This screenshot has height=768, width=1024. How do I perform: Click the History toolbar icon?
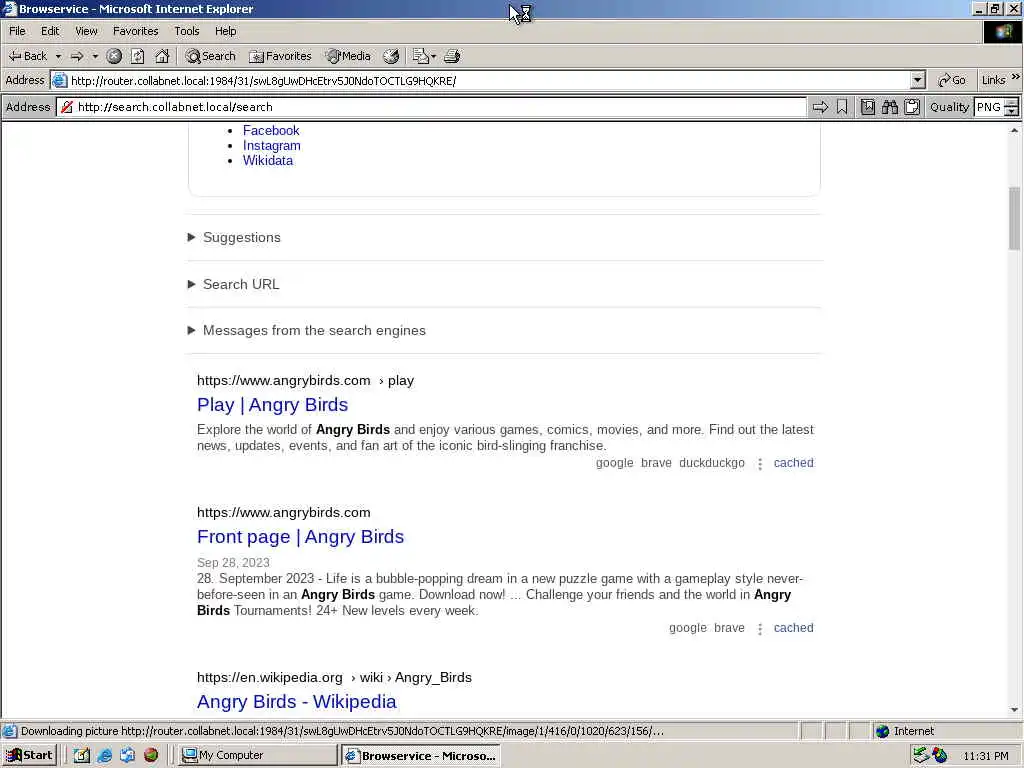click(x=391, y=56)
